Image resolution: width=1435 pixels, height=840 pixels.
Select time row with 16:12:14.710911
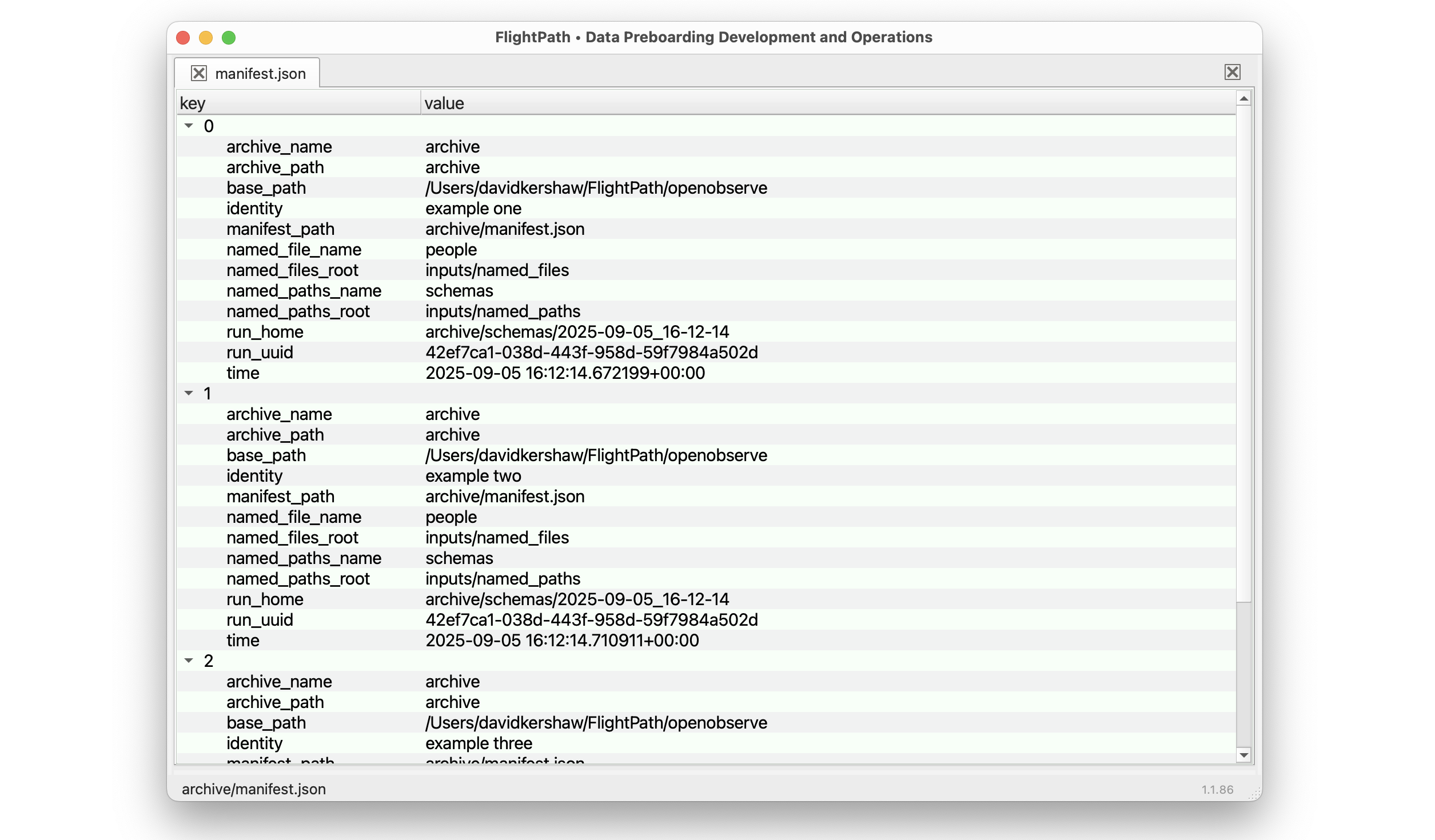click(x=561, y=641)
